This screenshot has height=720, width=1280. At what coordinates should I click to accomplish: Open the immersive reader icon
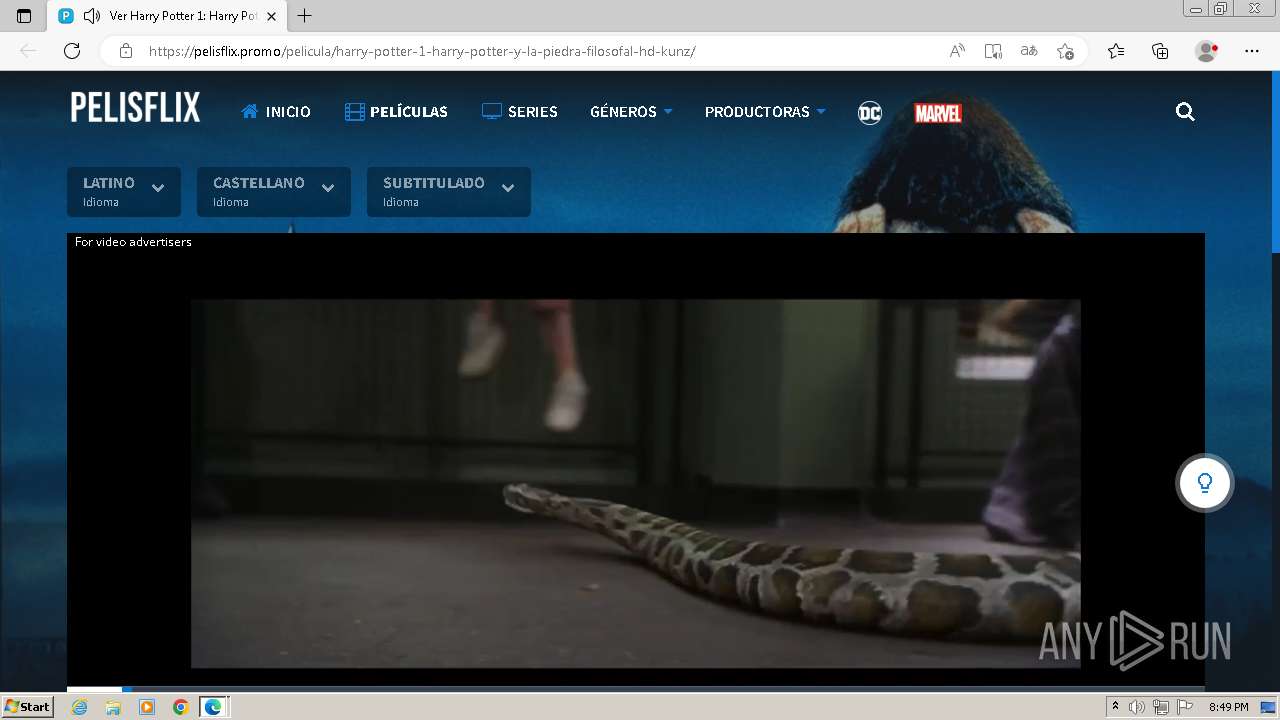[x=993, y=51]
